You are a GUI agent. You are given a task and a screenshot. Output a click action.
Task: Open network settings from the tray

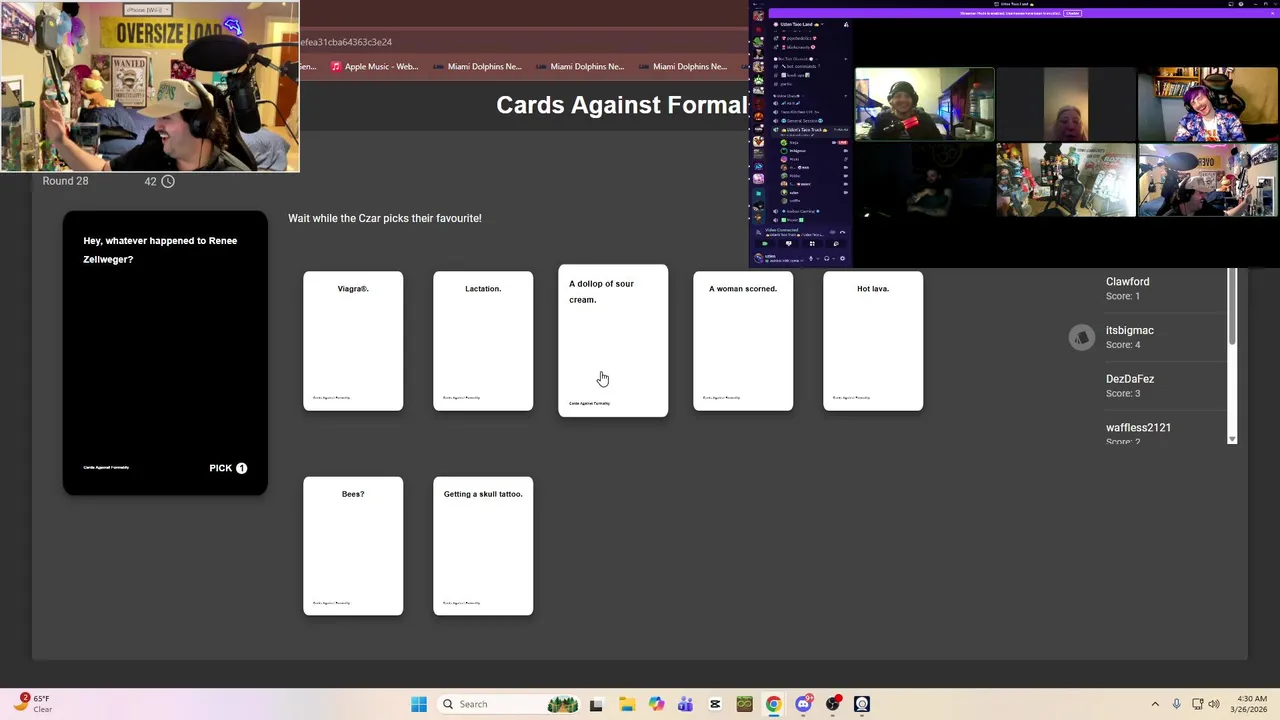click(1196, 704)
